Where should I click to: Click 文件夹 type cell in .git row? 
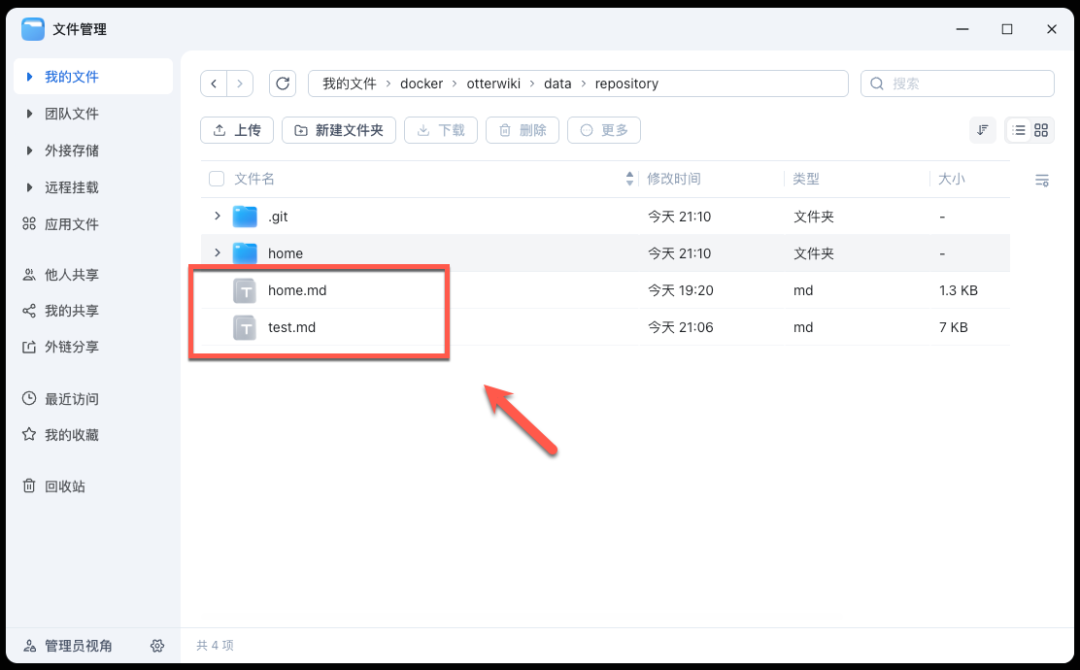pos(813,217)
